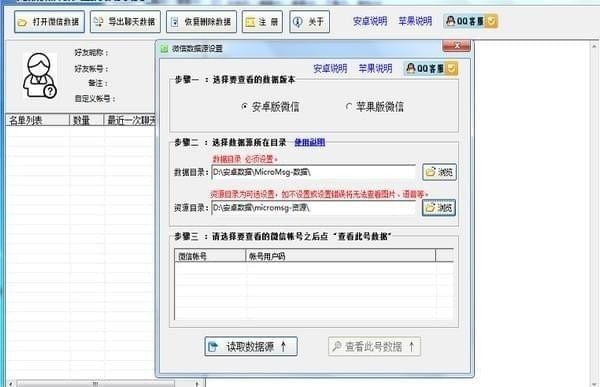Open 安卓说明 link in main toolbar
Viewport: 600px width, 387px height.
pos(370,21)
